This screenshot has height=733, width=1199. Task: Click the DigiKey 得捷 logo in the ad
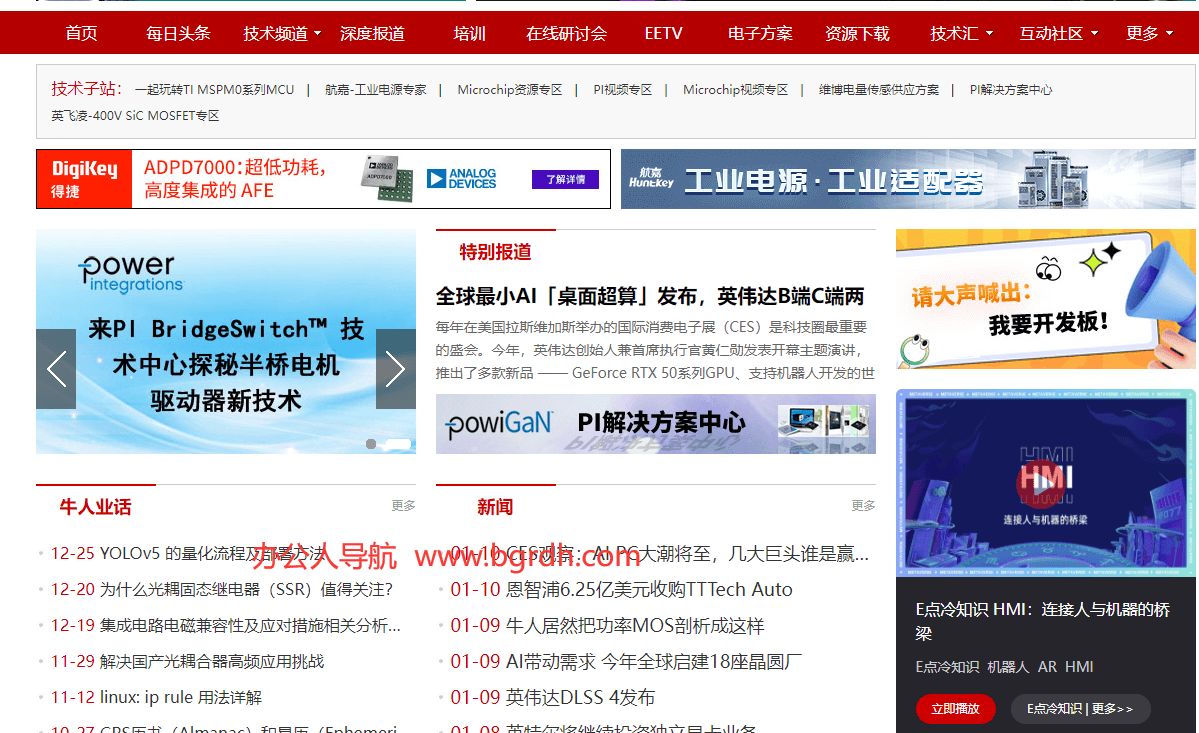(84, 179)
